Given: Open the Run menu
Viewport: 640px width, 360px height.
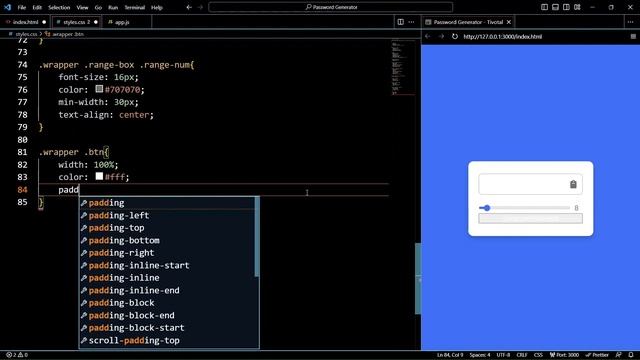Looking at the screenshot, I should point(113,7).
